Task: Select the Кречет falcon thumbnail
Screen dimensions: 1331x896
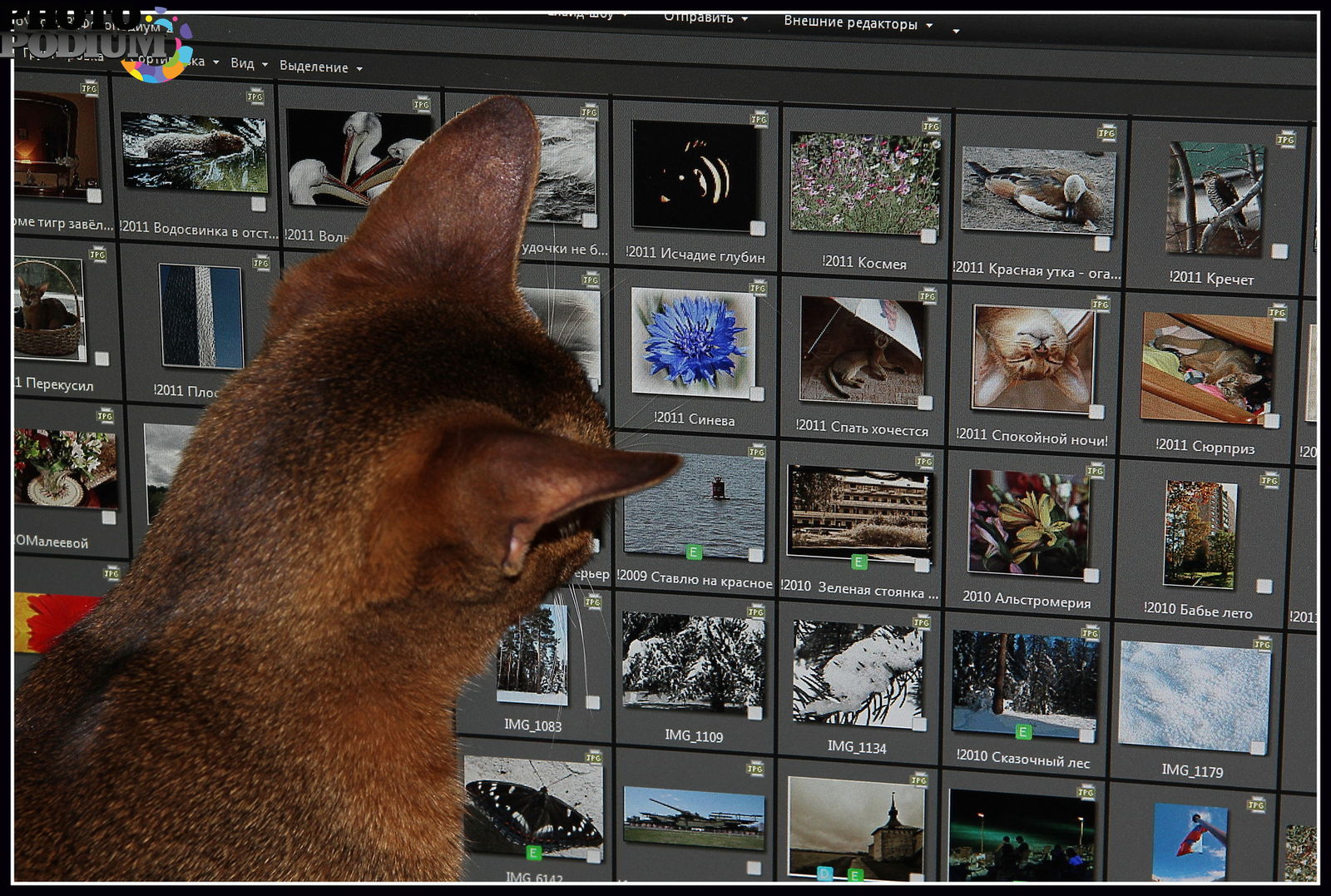Action: (x=1215, y=199)
